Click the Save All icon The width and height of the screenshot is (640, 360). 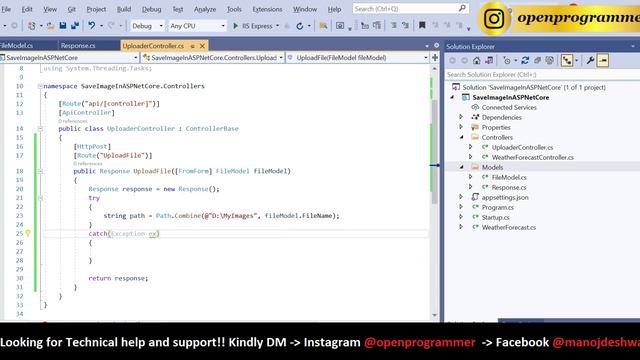tap(75, 26)
